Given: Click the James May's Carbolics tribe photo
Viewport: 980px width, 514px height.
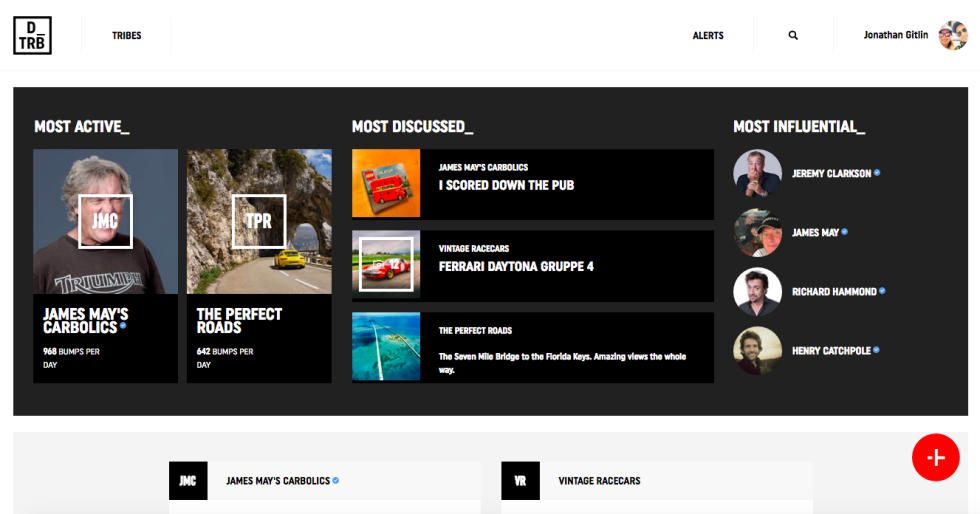Looking at the screenshot, I should pyautogui.click(x=106, y=221).
